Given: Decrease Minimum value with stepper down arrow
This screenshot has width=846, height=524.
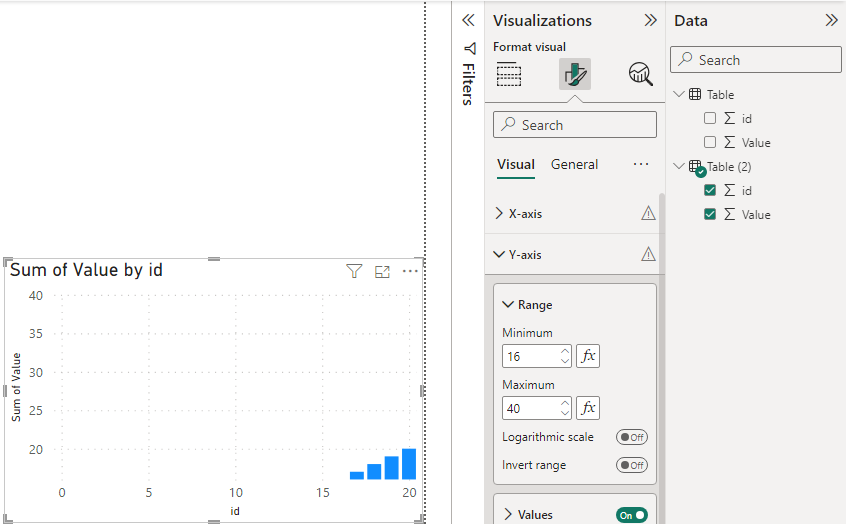Looking at the screenshot, I should pos(565,361).
